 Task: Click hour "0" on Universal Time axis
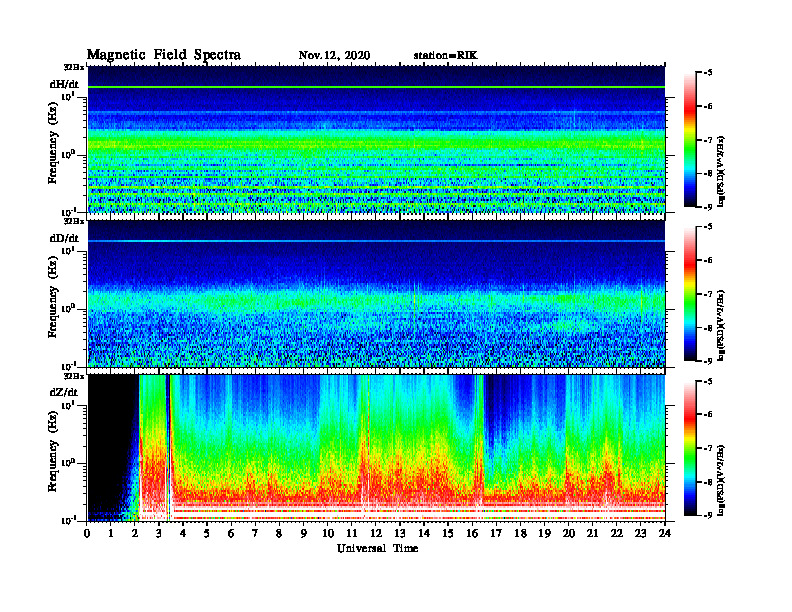87,534
